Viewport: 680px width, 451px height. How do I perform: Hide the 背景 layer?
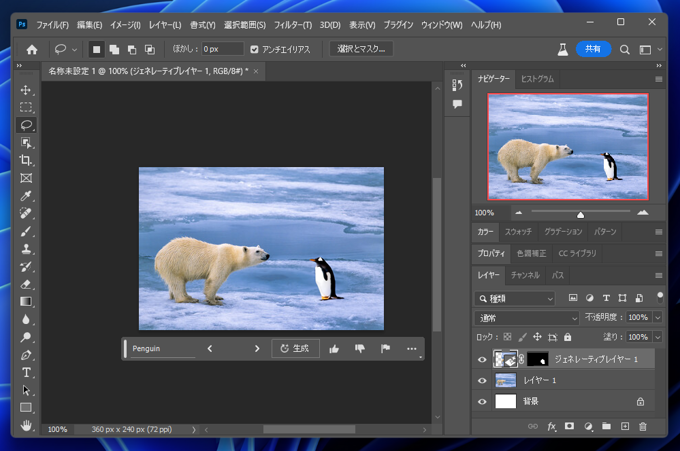tap(483, 401)
